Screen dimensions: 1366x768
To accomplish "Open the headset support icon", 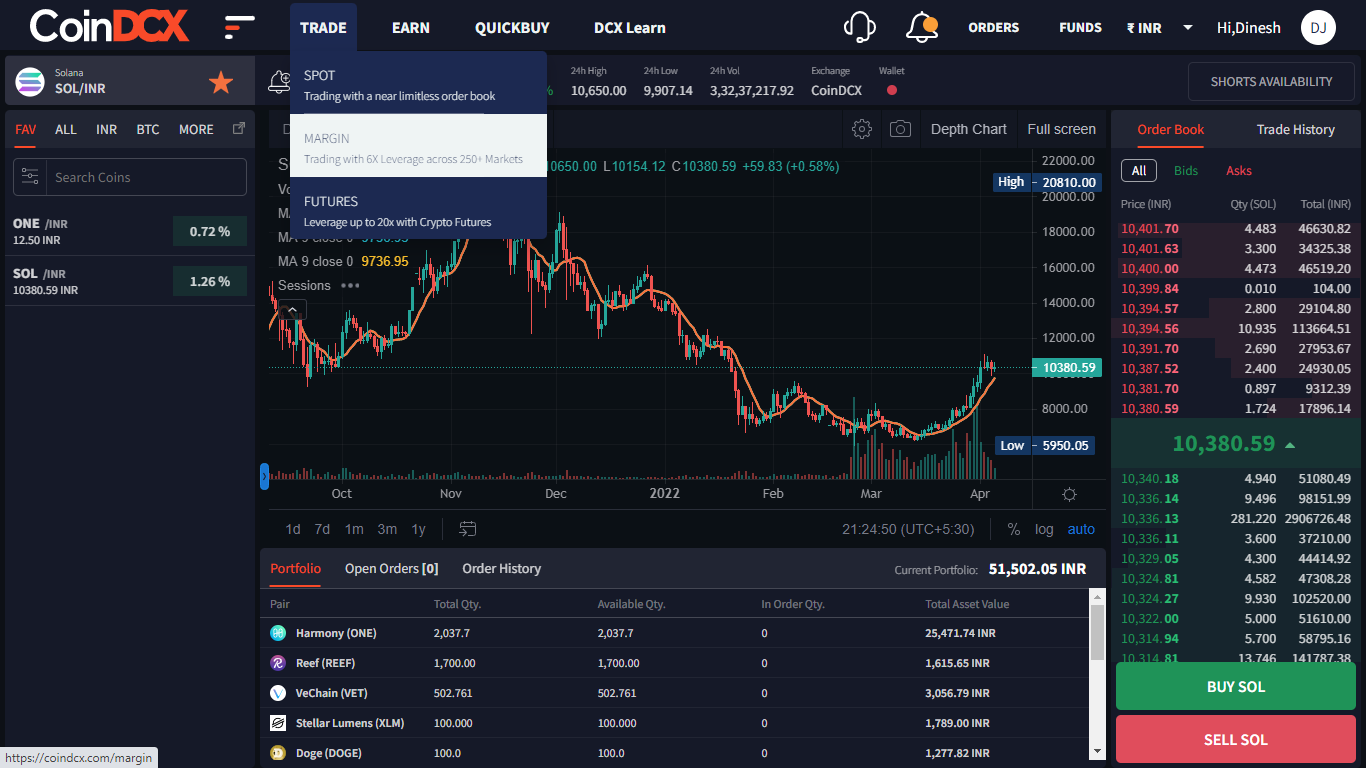I will [x=860, y=27].
